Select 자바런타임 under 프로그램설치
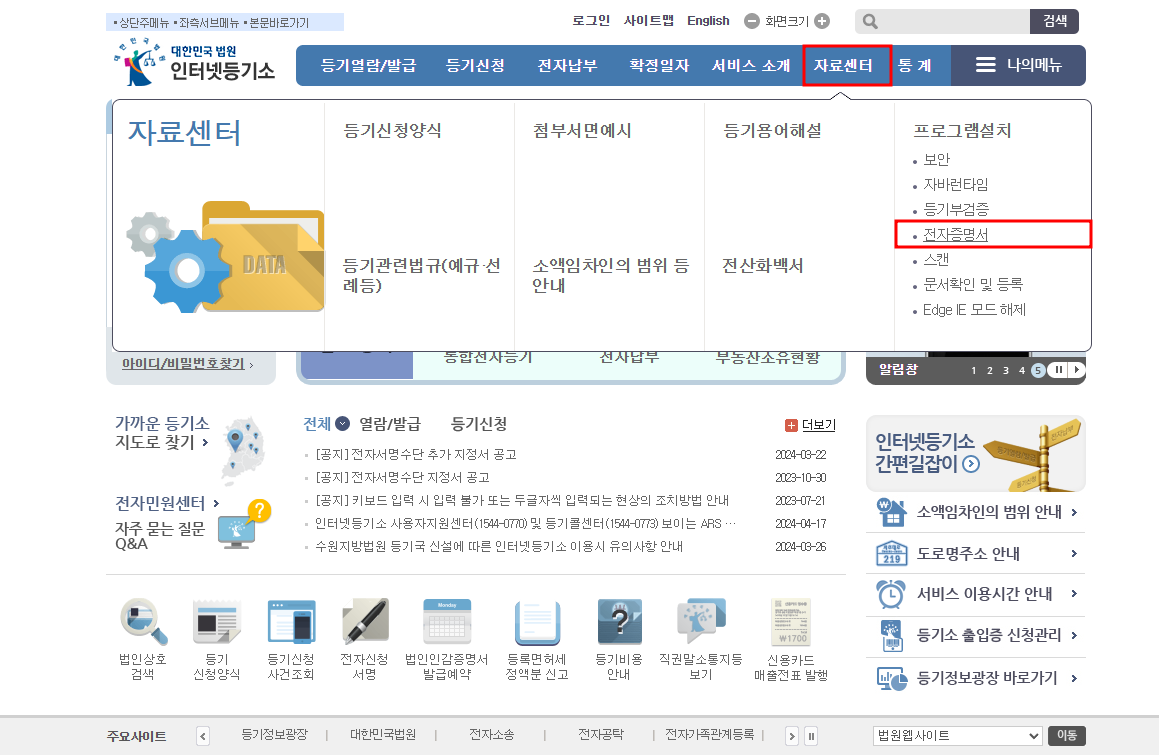1159x755 pixels. (955, 184)
